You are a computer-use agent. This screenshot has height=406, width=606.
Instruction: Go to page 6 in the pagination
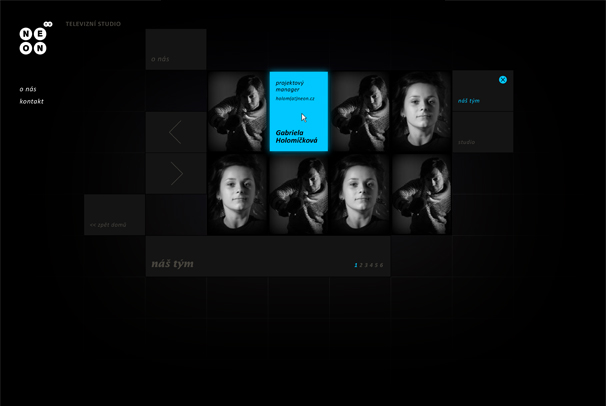[x=381, y=265]
